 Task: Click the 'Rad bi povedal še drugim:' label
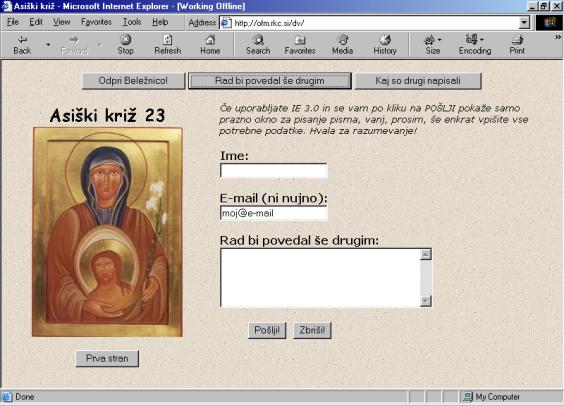tap(299, 241)
